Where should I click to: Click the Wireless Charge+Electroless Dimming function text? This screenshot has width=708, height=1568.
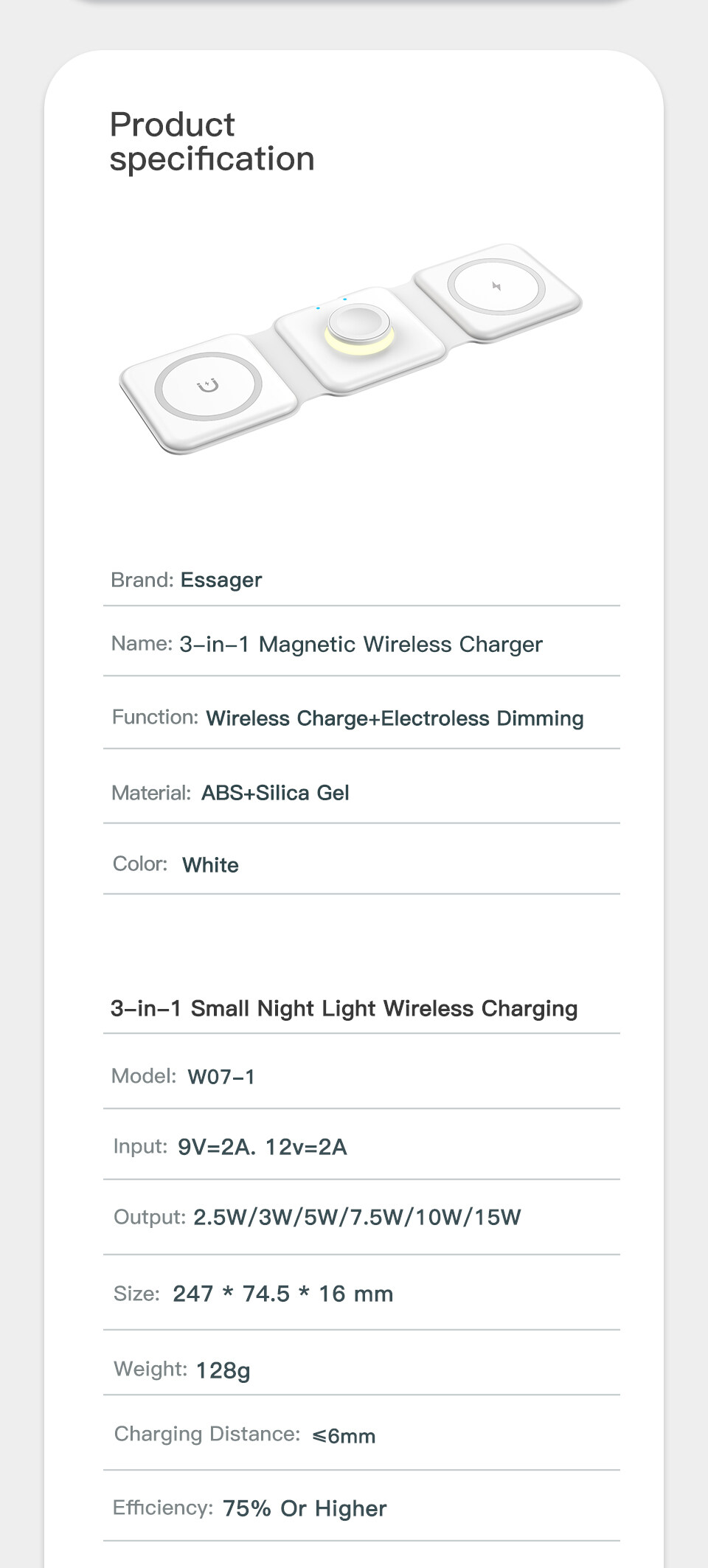click(395, 718)
